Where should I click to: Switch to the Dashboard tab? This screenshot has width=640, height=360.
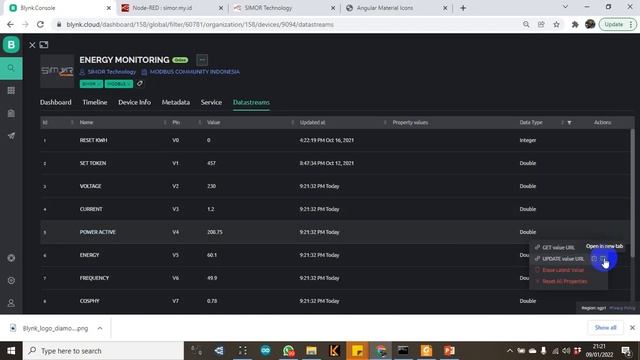tap(56, 102)
